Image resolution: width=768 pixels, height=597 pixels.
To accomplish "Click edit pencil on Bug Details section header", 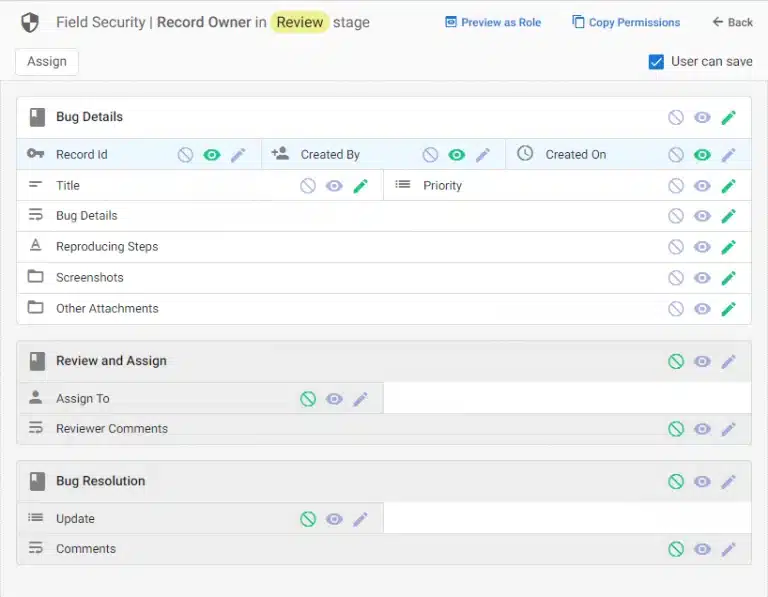I will coord(728,118).
